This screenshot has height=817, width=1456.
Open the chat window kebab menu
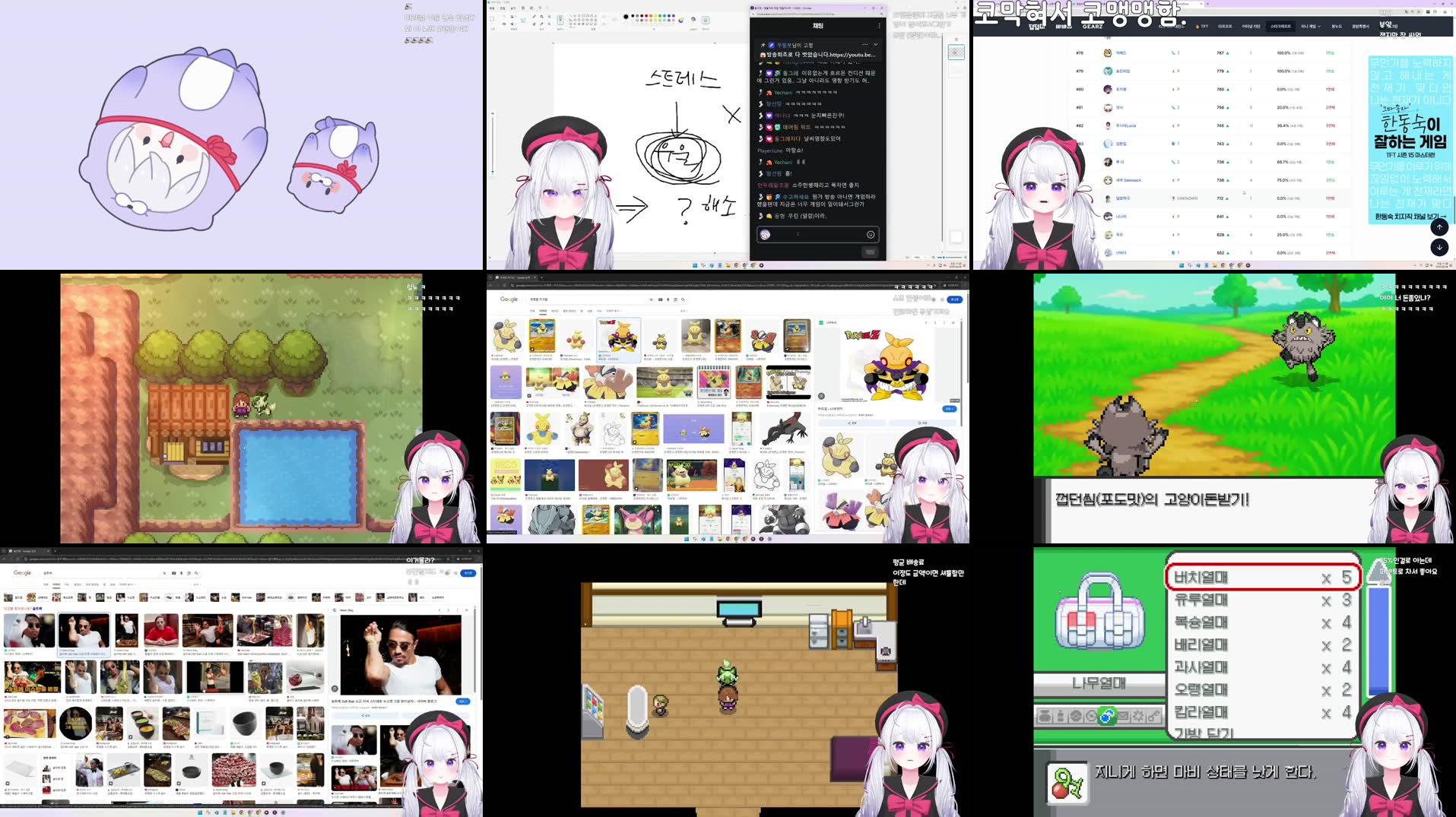[x=880, y=26]
